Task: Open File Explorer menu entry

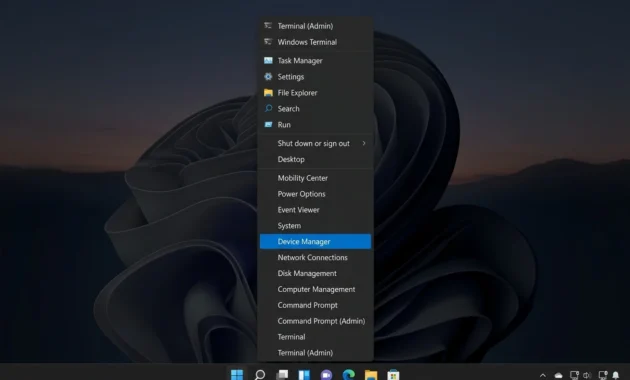Action: click(x=315, y=93)
